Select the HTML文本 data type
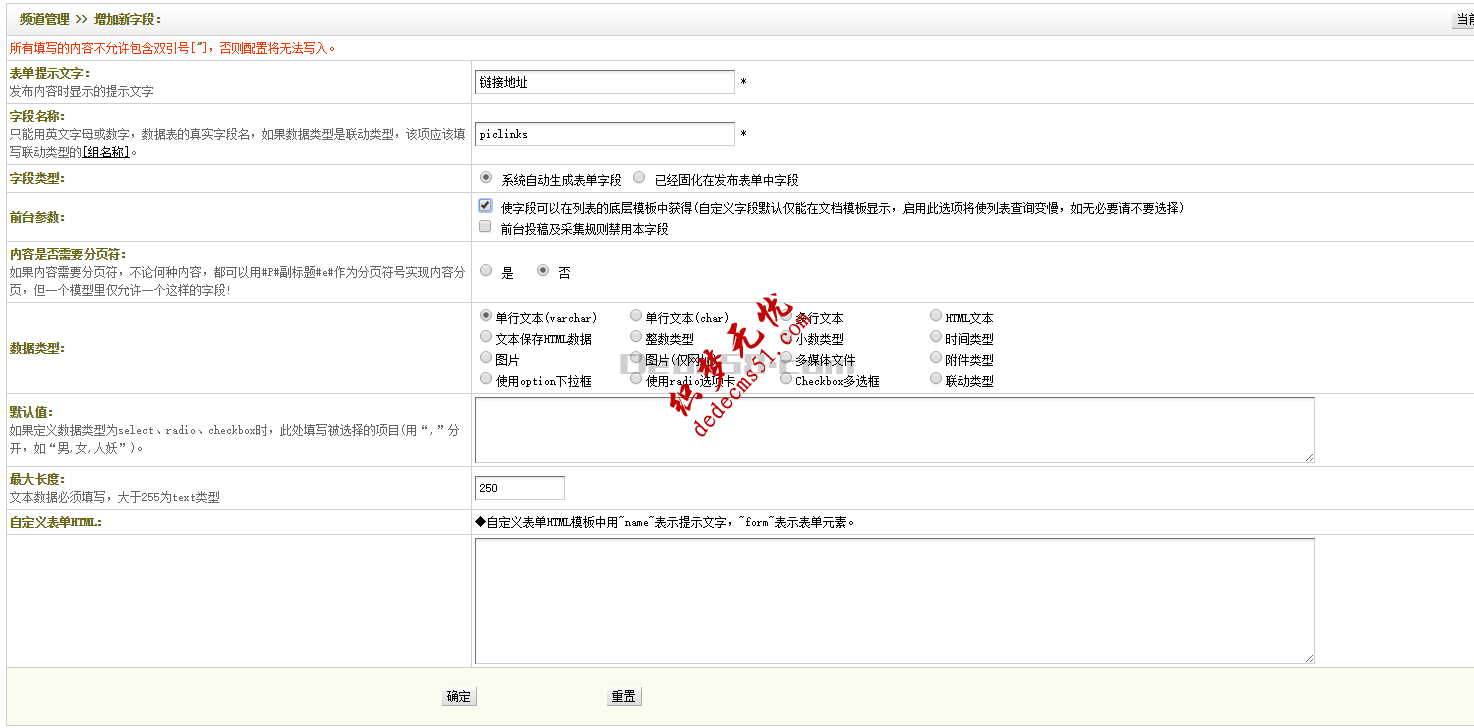Screen dimensions: 1474x728 pyautogui.click(x=936, y=315)
